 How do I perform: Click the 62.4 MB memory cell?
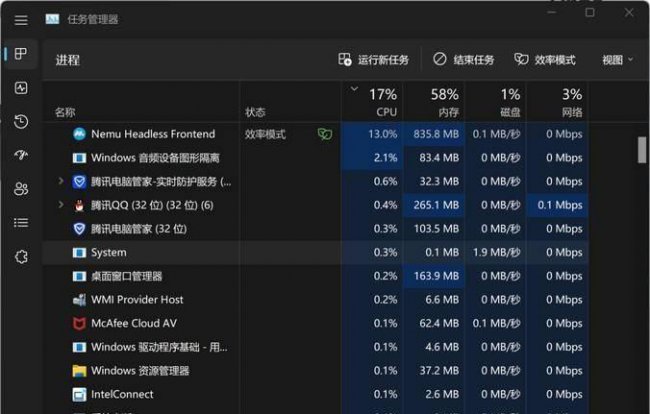(x=434, y=323)
